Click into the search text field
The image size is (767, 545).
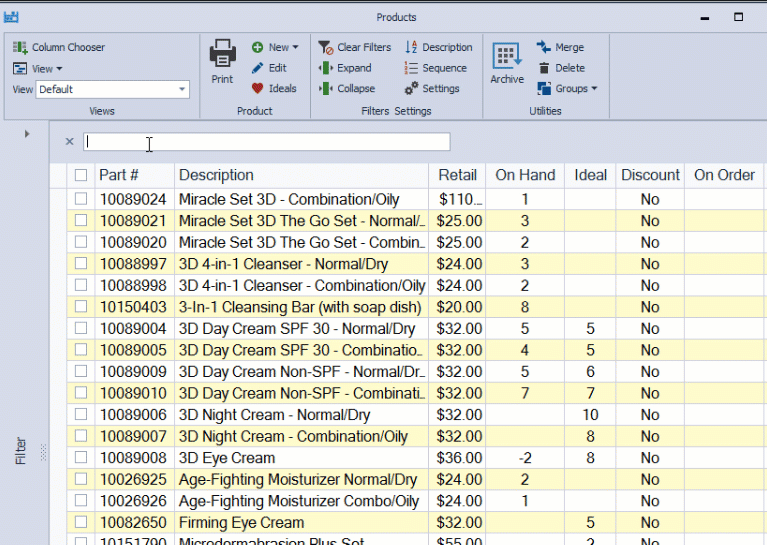[267, 142]
